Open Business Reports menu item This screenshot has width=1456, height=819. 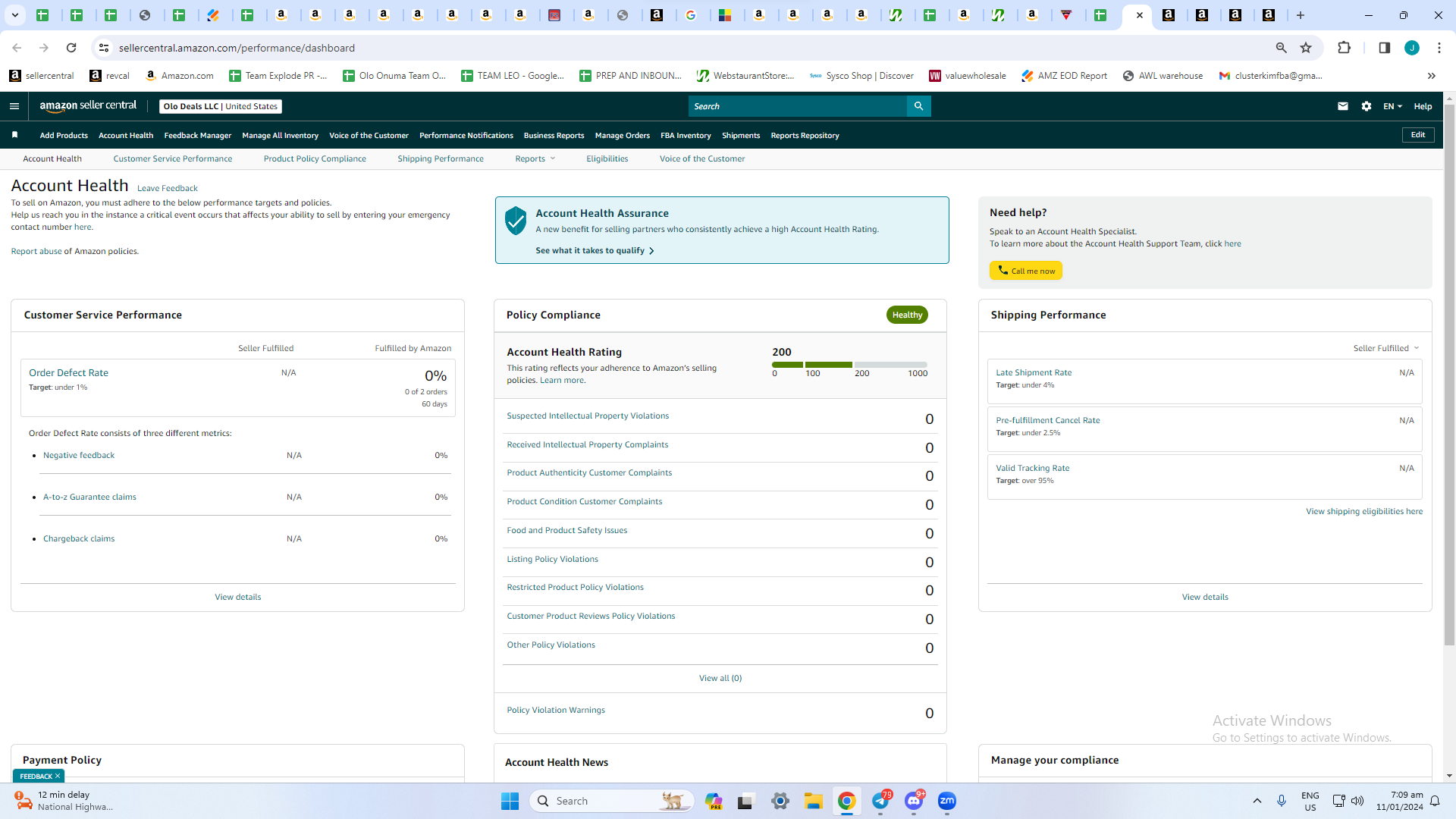click(554, 136)
